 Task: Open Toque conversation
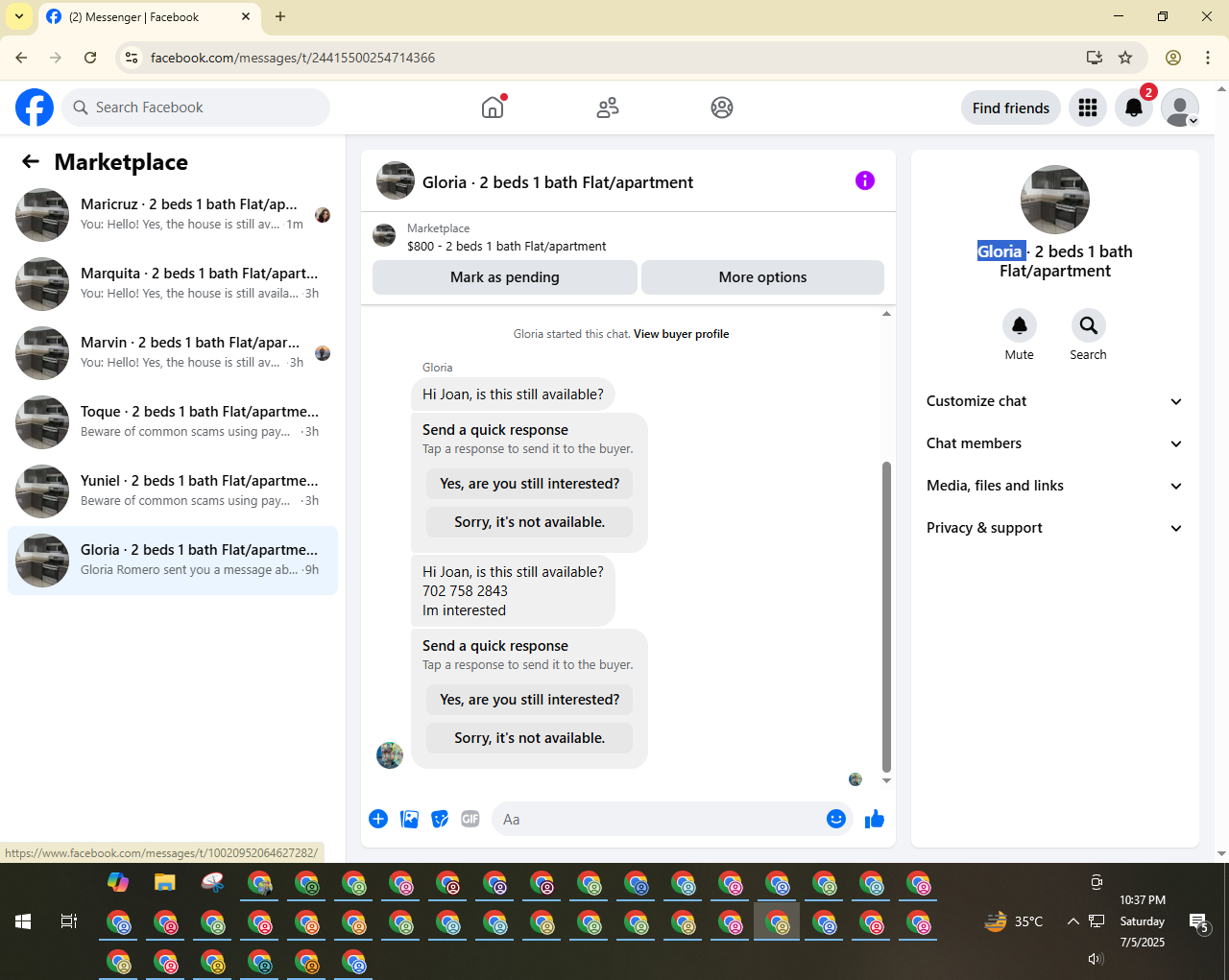(173, 422)
